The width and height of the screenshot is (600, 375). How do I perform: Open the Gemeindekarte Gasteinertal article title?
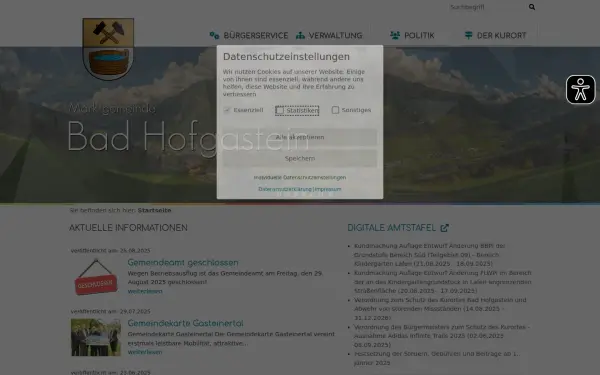185,323
